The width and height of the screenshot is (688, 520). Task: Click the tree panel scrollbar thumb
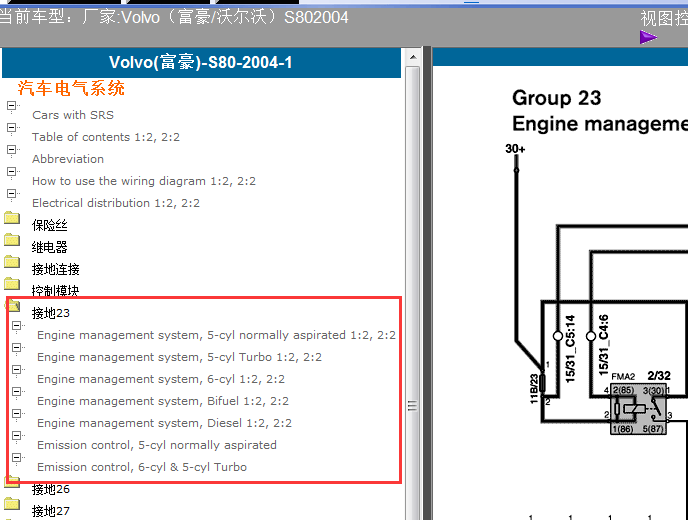pyautogui.click(x=412, y=293)
